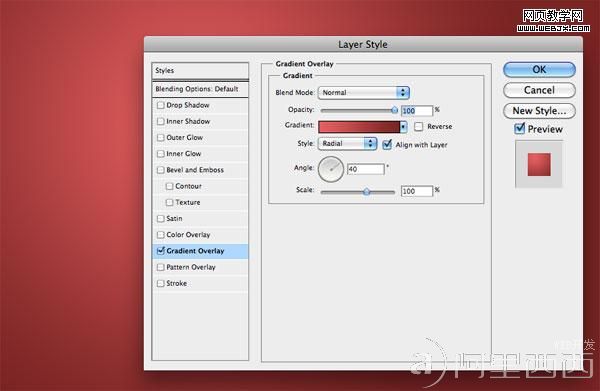Select the Bevel and Emboss label
Screen dimensions: 600x391
click(195, 170)
